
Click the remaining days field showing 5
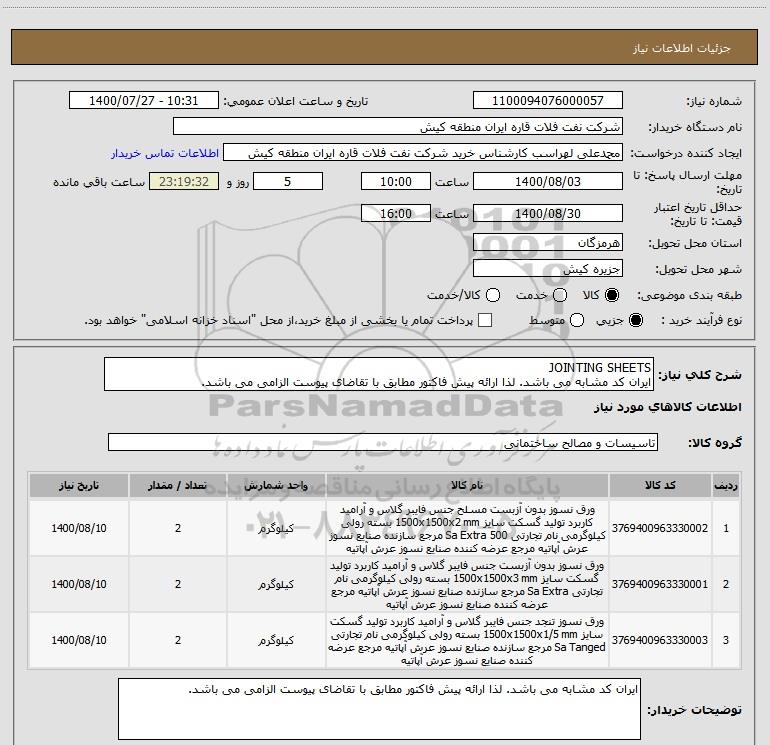click(288, 182)
